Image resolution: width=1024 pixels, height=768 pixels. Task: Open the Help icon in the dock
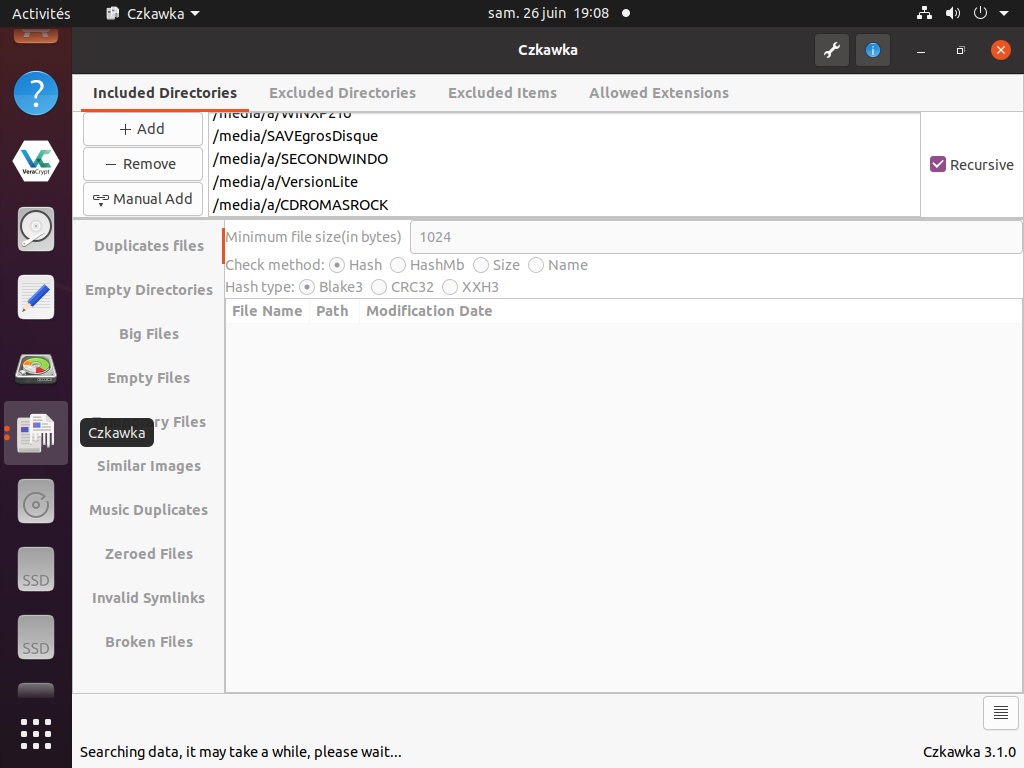(x=36, y=93)
